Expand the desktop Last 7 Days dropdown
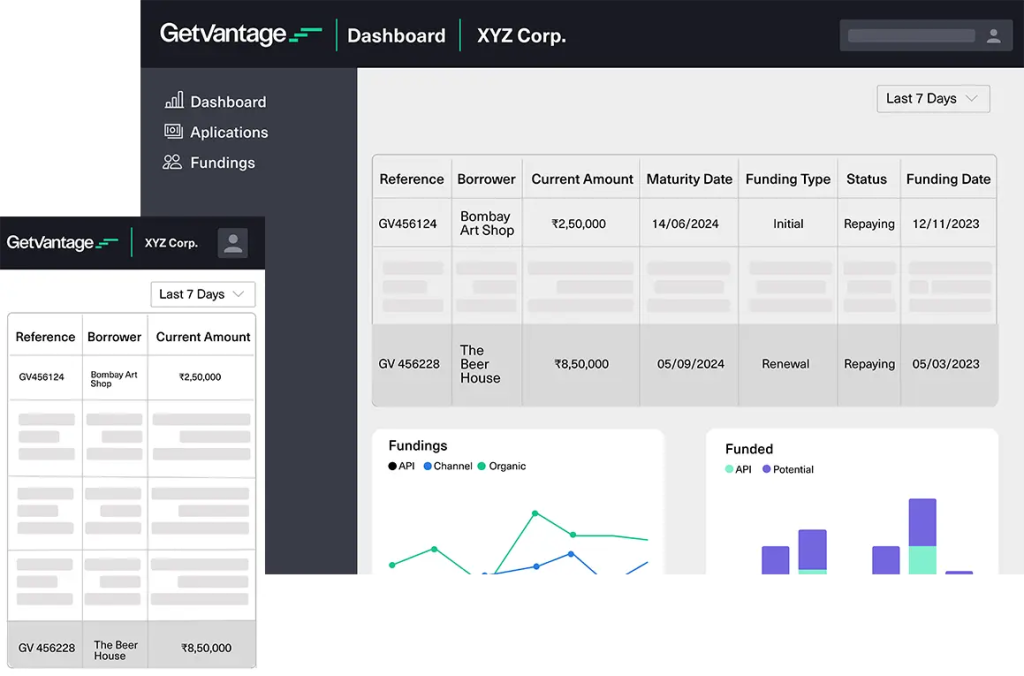The image size is (1024, 676). (933, 99)
